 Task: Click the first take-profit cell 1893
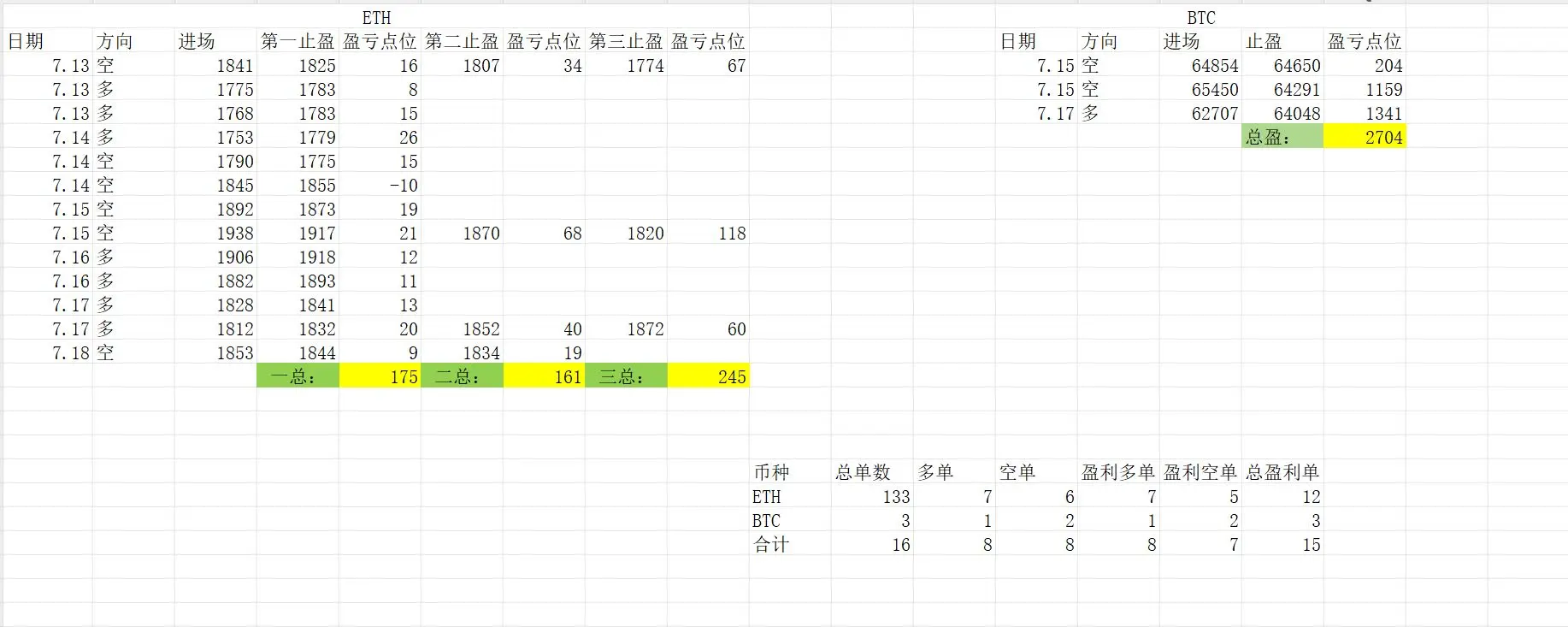[x=298, y=281]
